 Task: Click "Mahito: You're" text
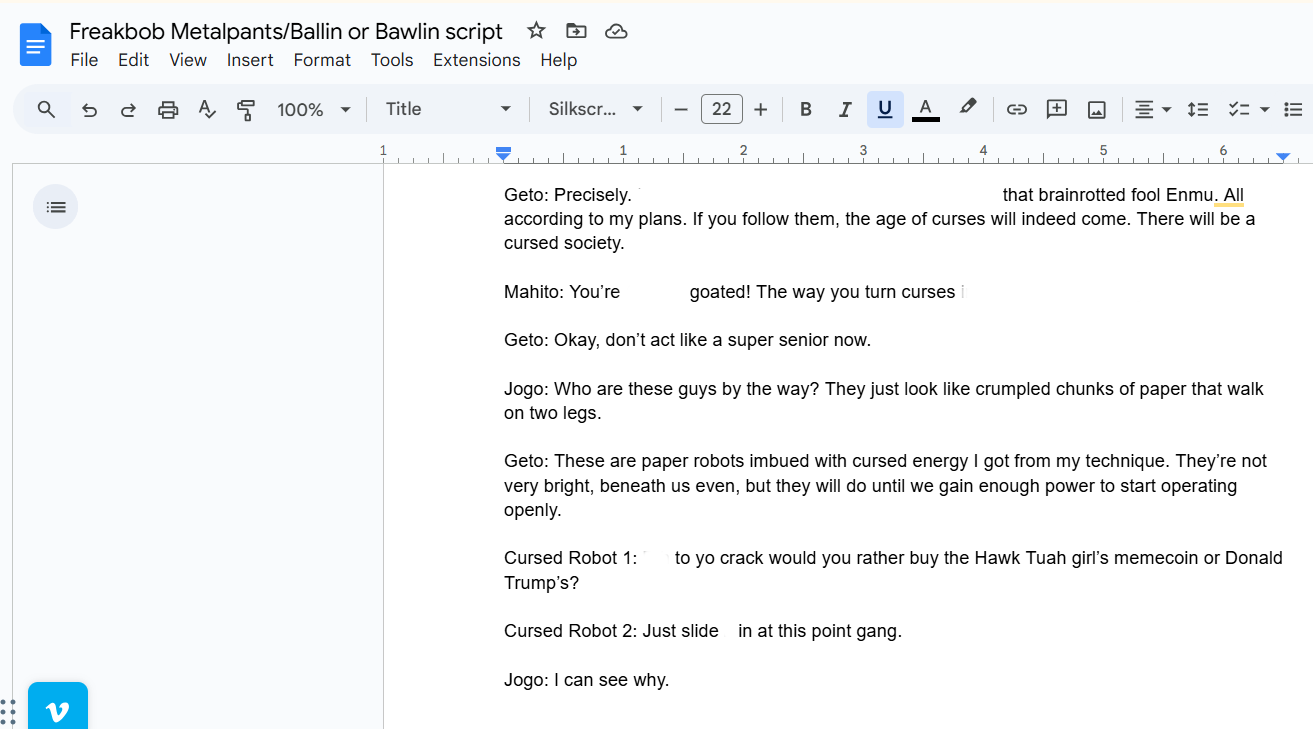[x=562, y=292]
